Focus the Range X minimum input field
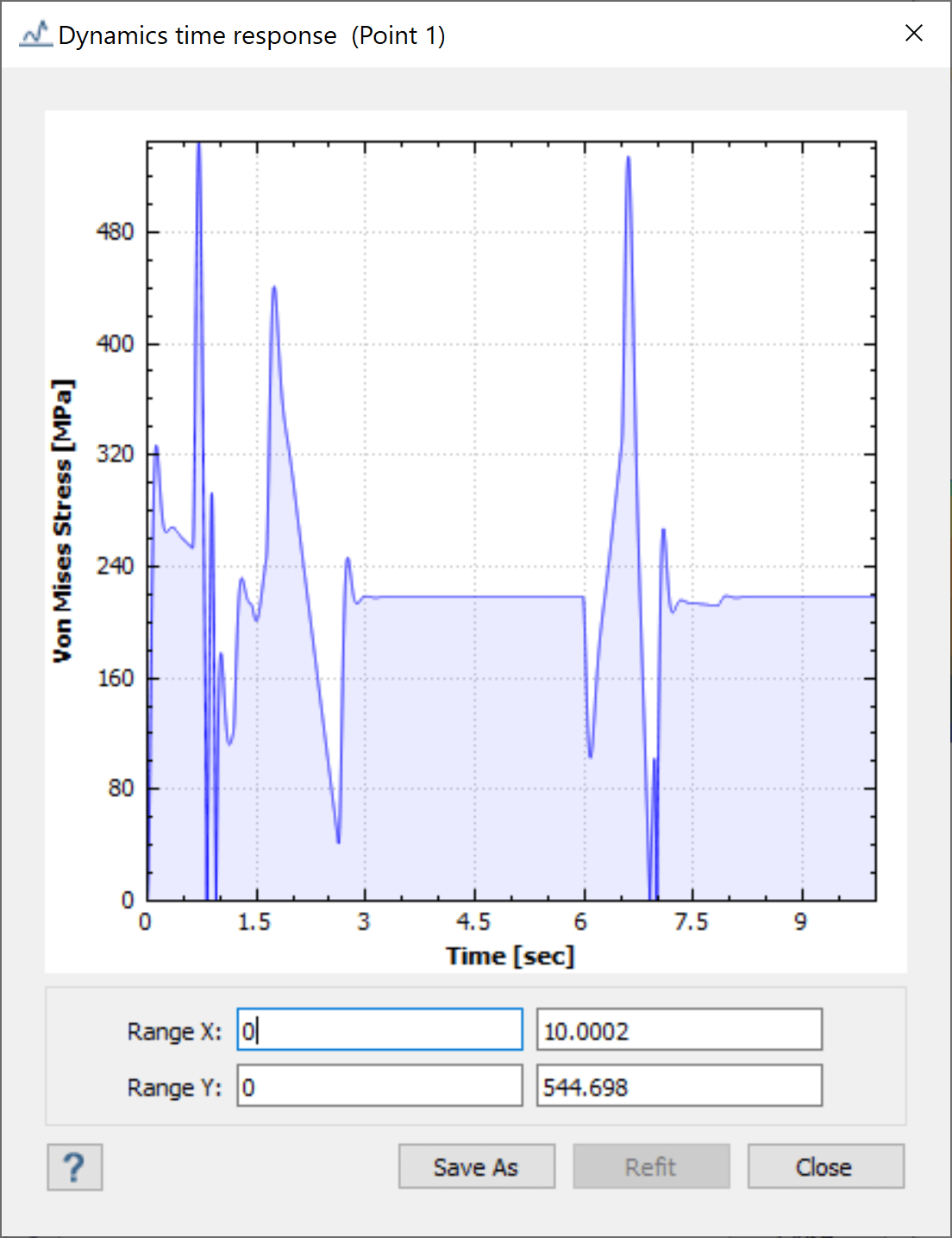952x1238 pixels. click(379, 1030)
